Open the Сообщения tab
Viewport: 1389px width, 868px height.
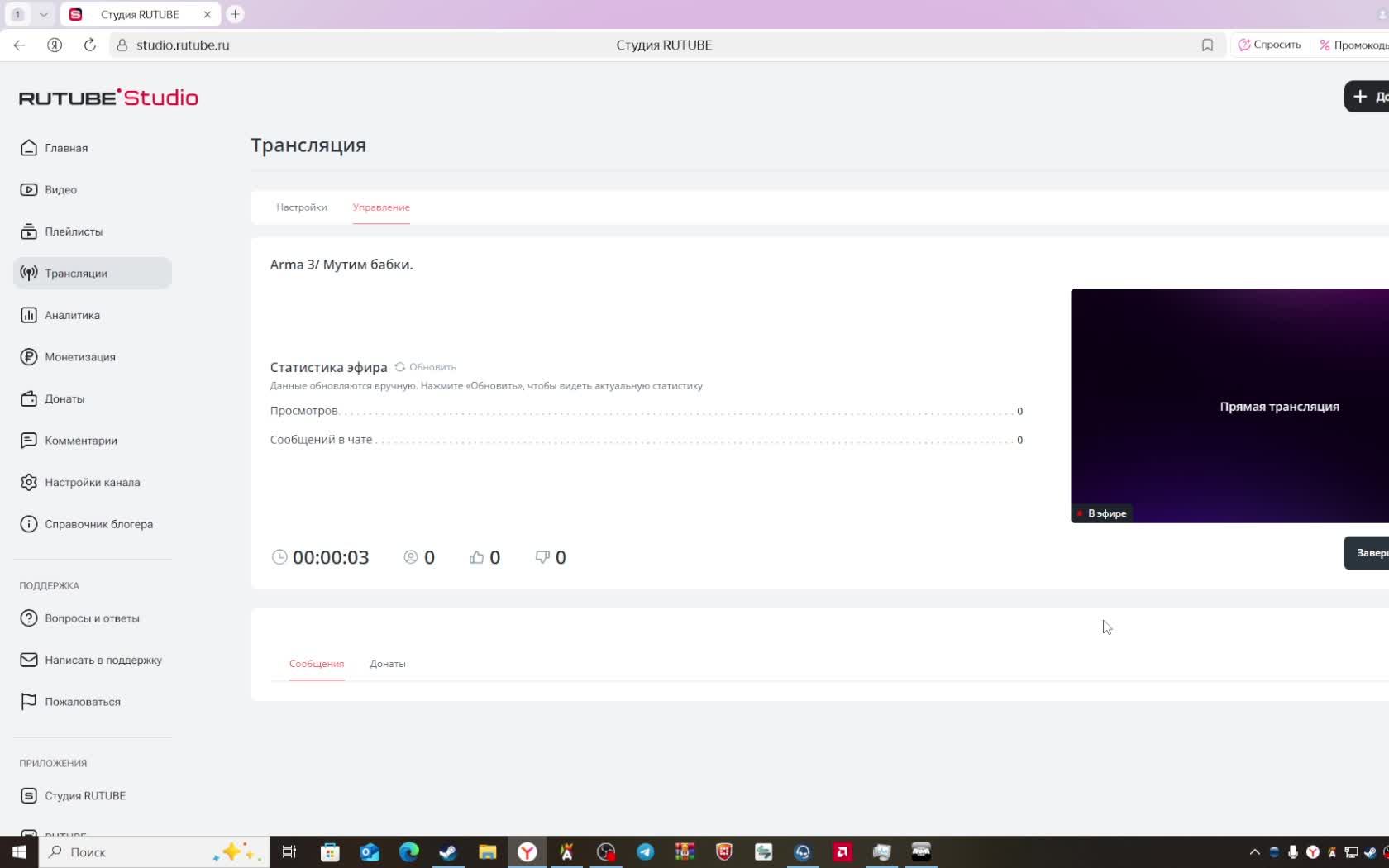pyautogui.click(x=317, y=664)
